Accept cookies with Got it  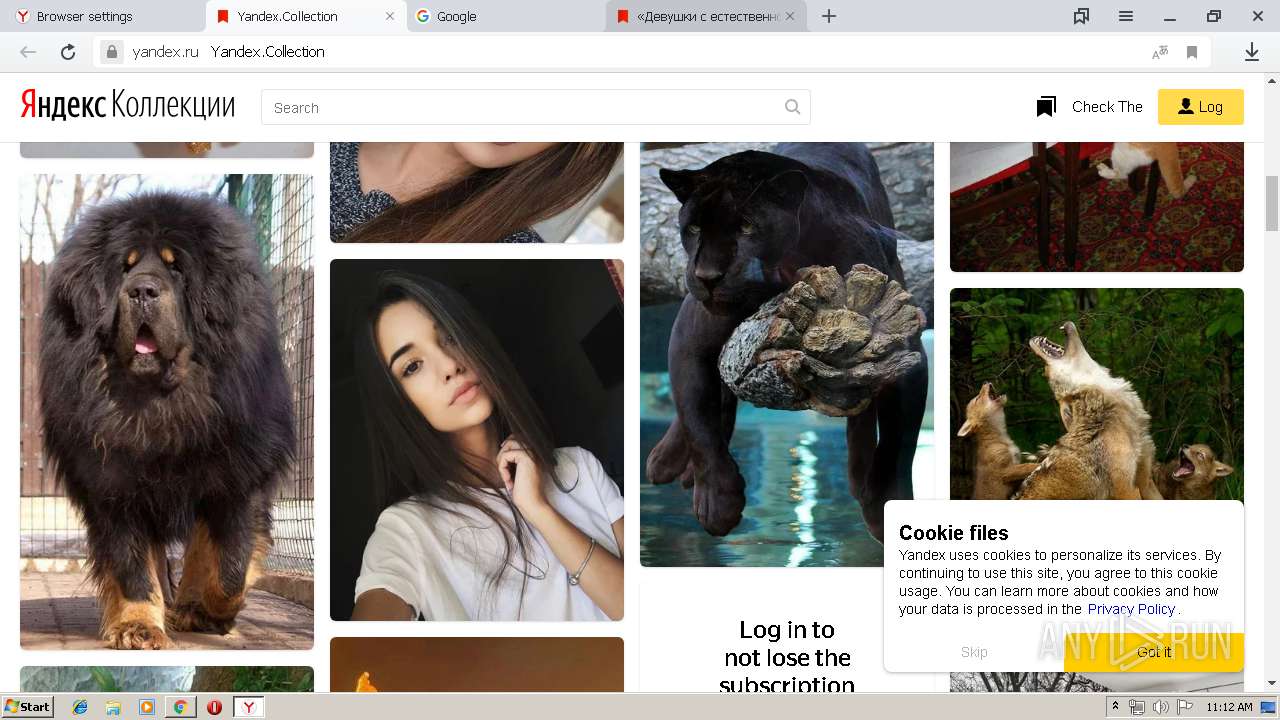pyautogui.click(x=1154, y=652)
